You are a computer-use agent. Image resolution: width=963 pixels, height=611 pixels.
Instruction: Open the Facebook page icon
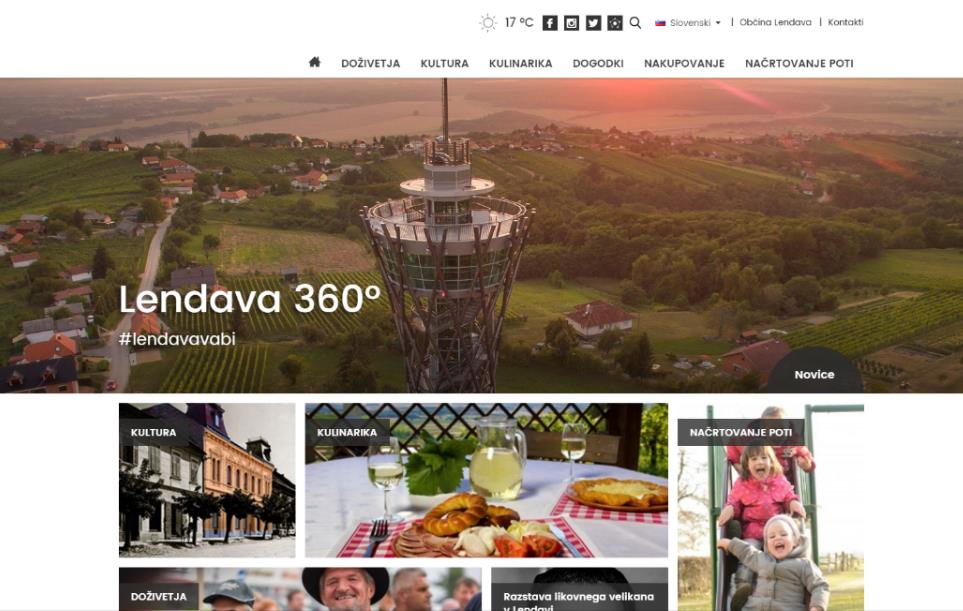(550, 23)
